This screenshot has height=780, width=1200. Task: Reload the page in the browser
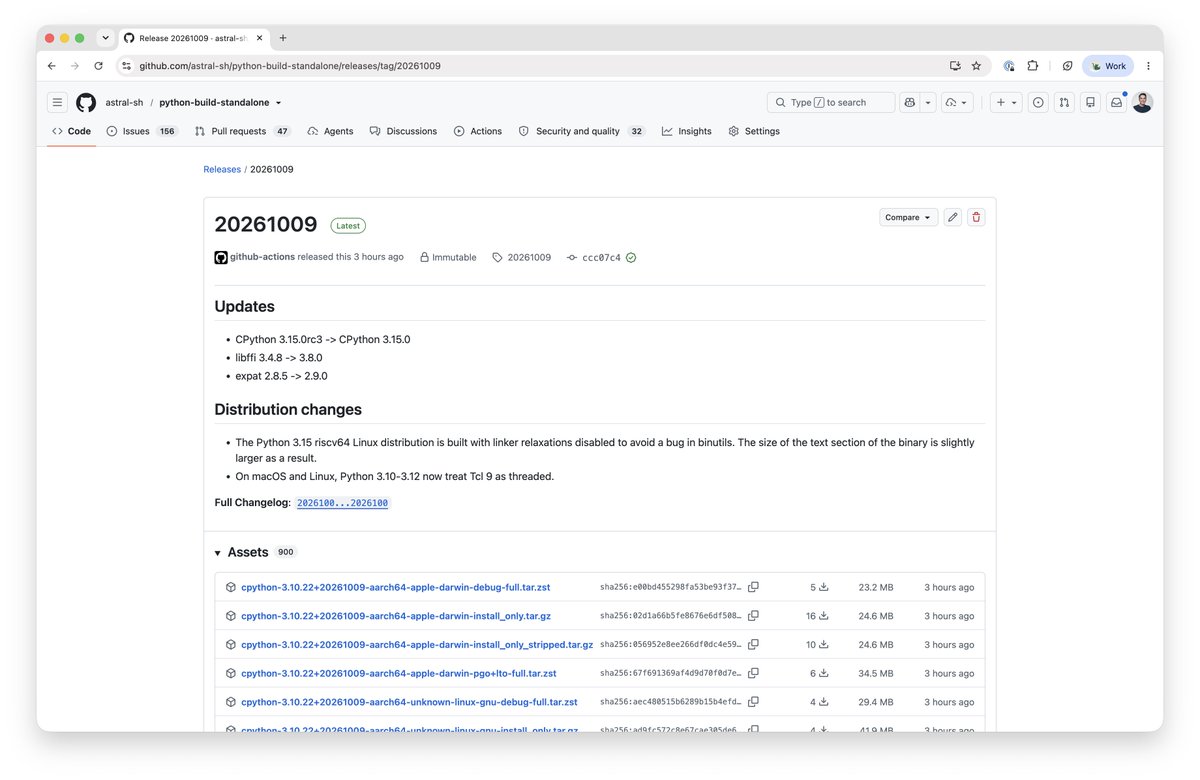pyautogui.click(x=98, y=66)
